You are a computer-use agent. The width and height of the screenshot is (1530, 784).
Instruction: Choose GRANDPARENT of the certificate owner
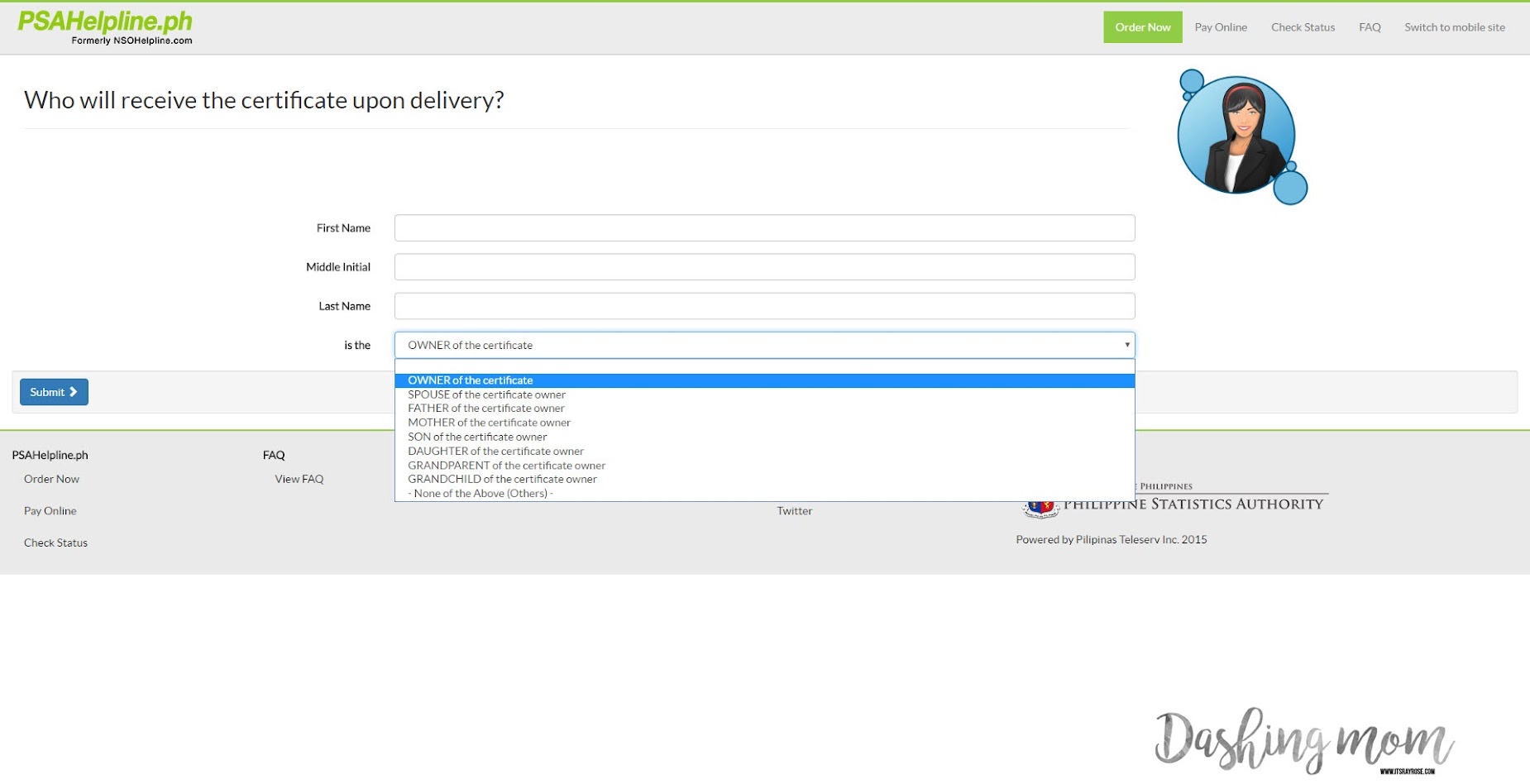coord(764,466)
